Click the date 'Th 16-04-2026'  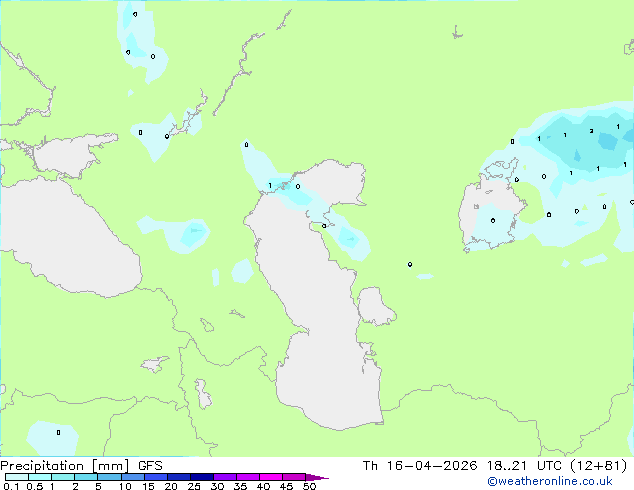420,466
